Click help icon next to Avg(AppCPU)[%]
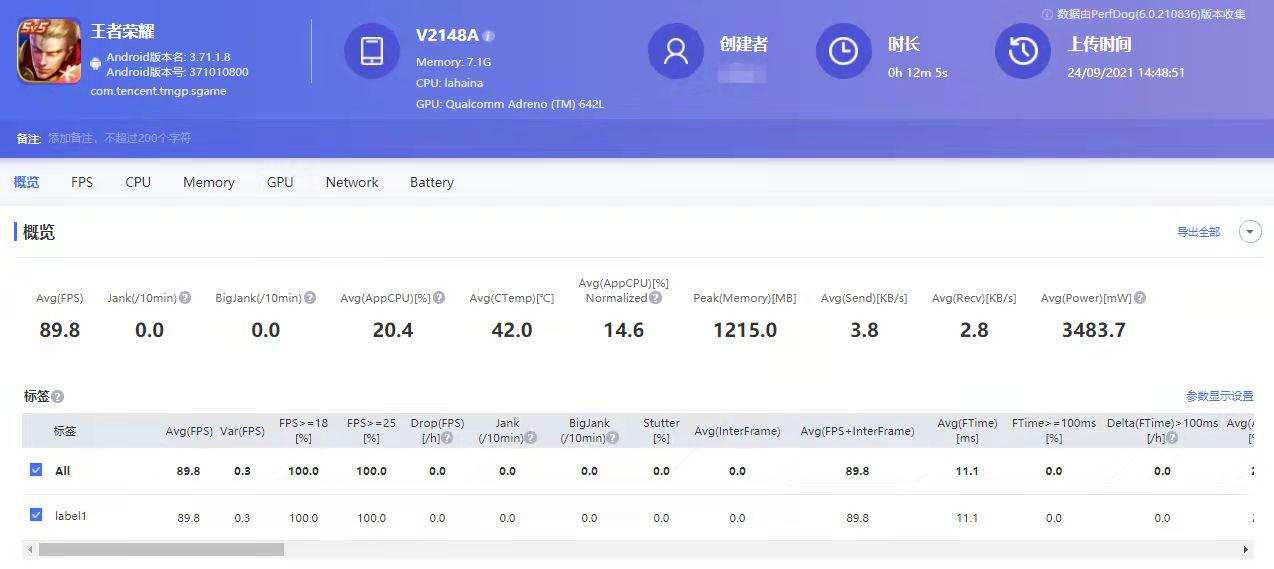Image resolution: width=1274 pixels, height=569 pixels. (x=439, y=298)
